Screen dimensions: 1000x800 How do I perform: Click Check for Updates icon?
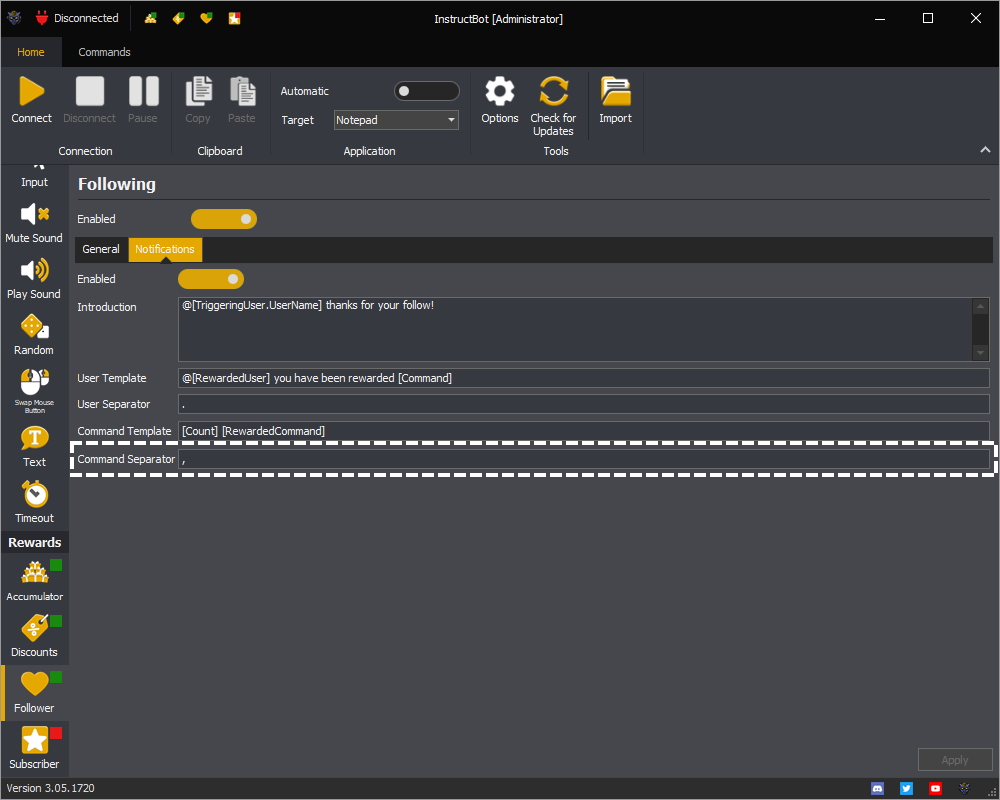tap(553, 91)
